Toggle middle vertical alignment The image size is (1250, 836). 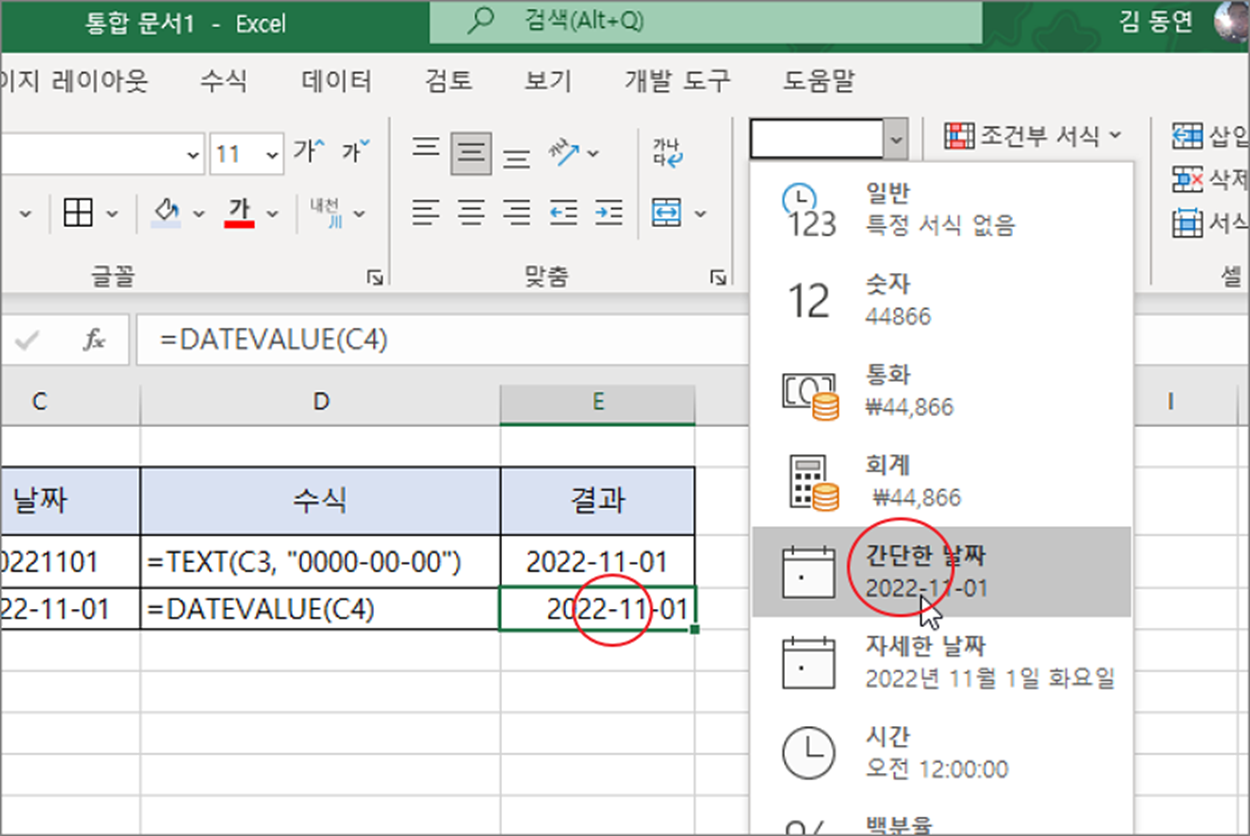pos(471,153)
